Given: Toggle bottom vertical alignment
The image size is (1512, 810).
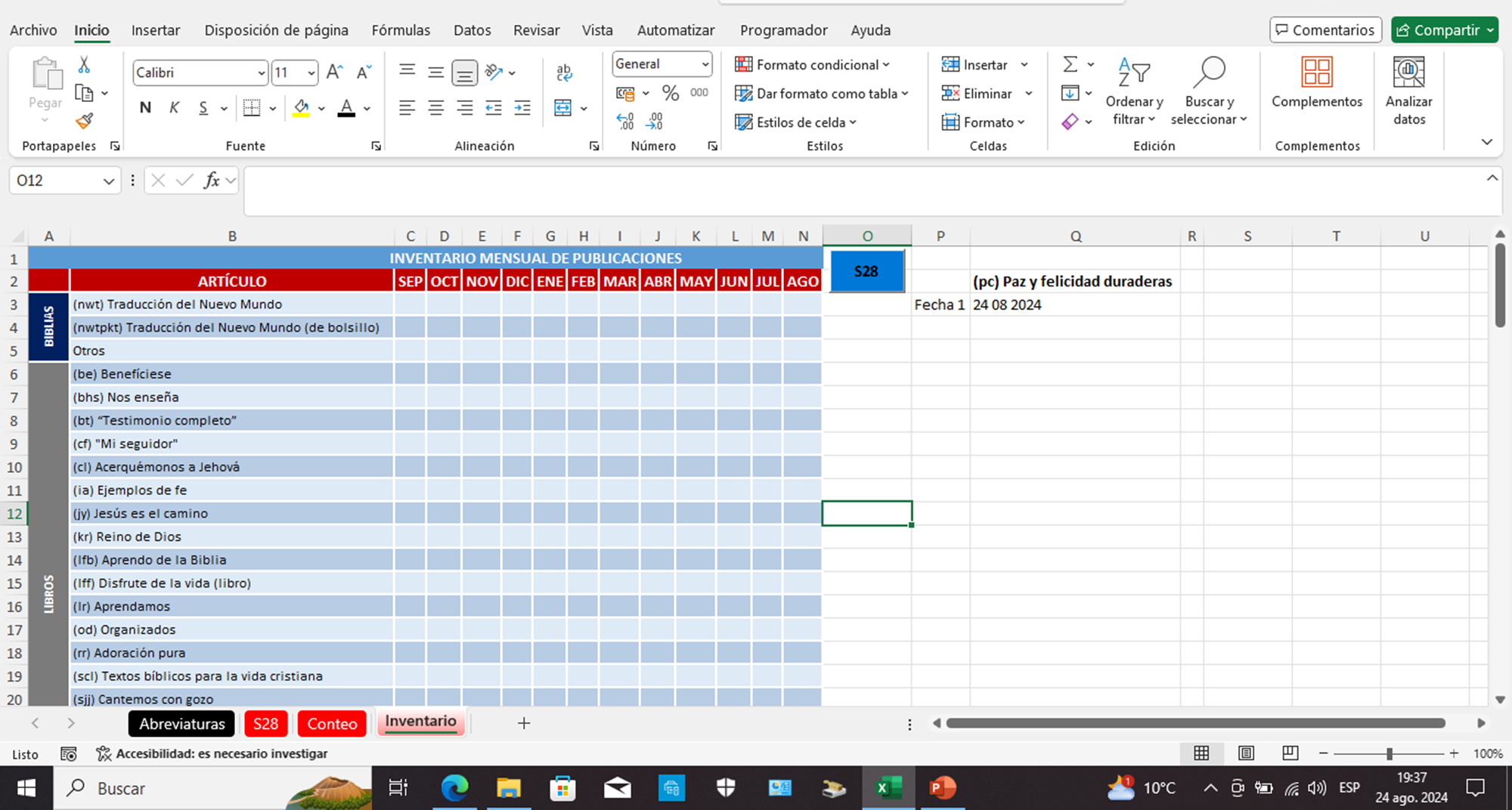Looking at the screenshot, I should tap(464, 73).
